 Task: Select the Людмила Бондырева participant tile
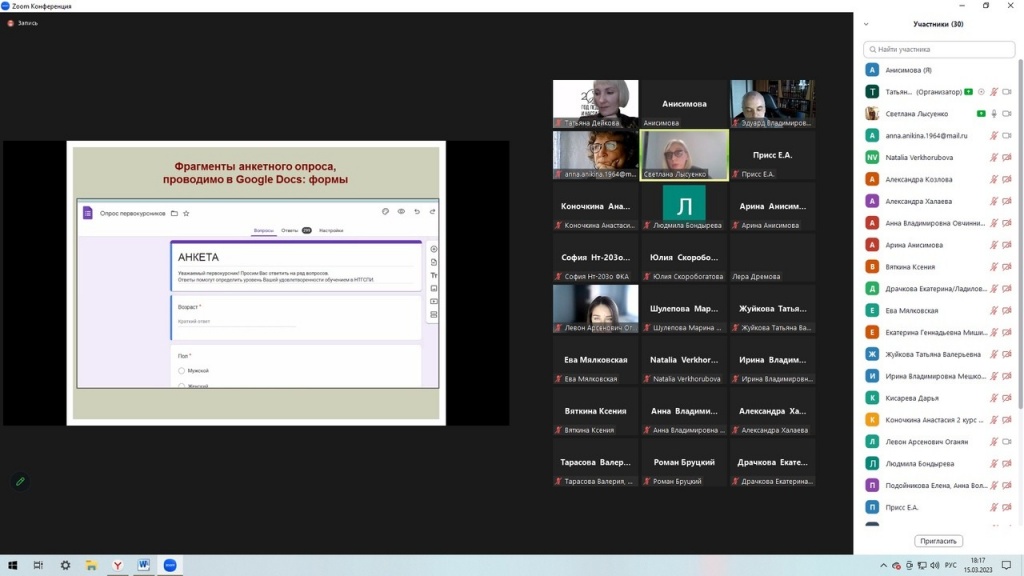(684, 207)
